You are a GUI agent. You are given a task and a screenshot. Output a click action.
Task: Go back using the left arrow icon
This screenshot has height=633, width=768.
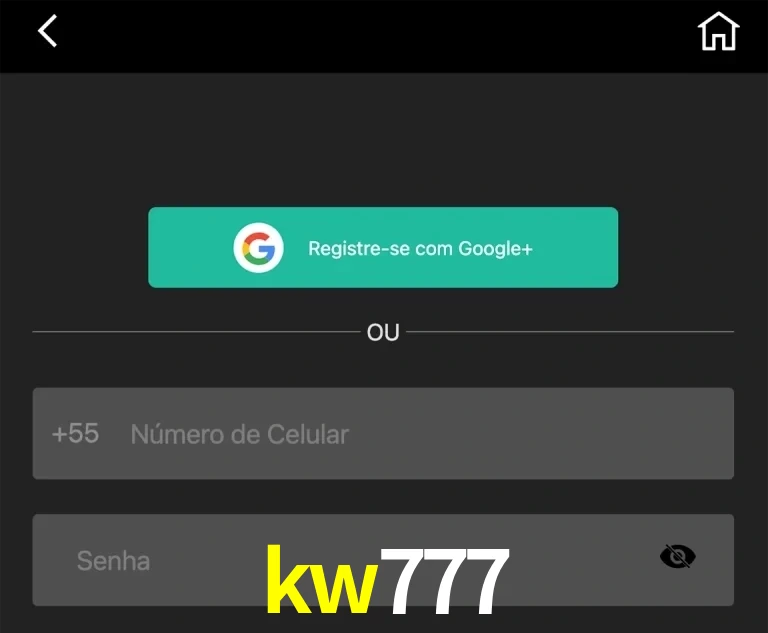coord(48,31)
